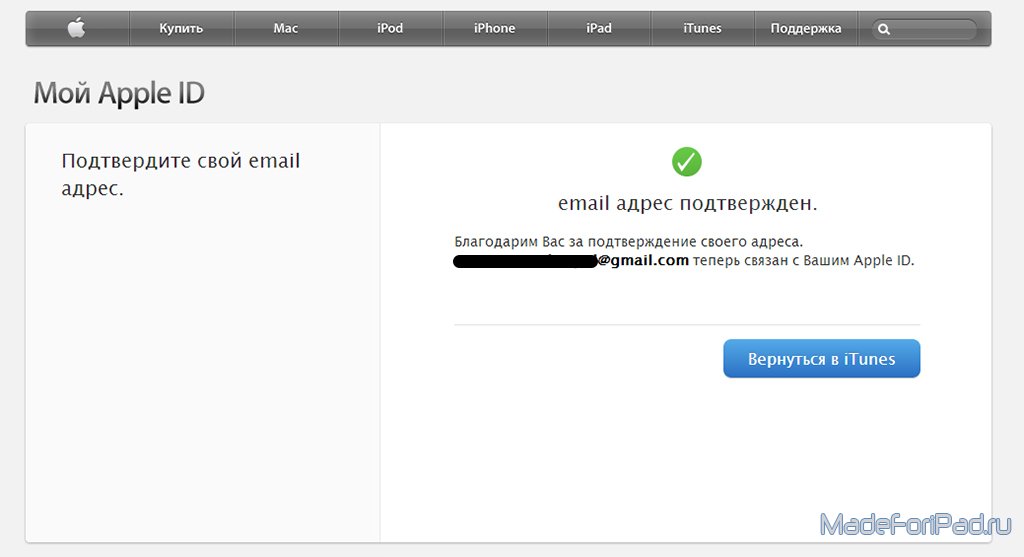Navigate to the iPad section
The height and width of the screenshot is (557, 1024).
click(x=599, y=29)
